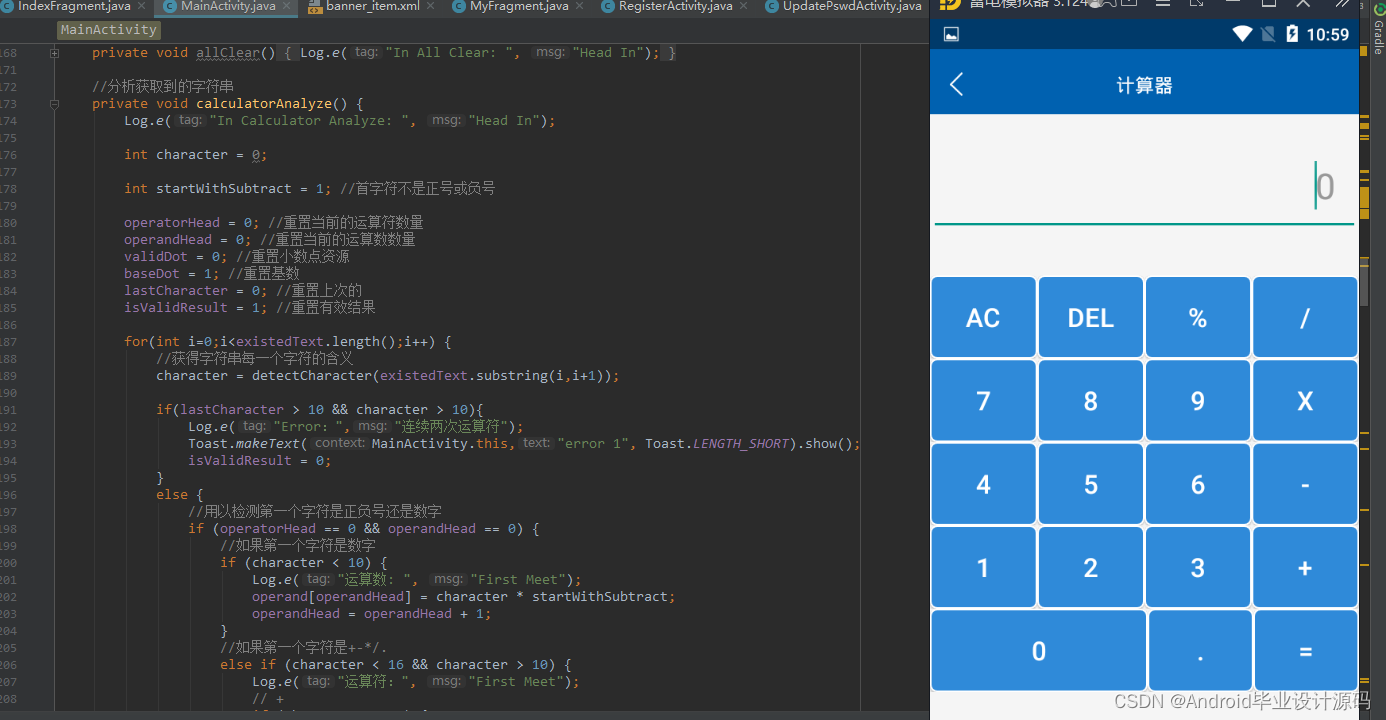The width and height of the screenshot is (1386, 720).
Task: Open the Gradle side panel
Action: (1377, 30)
